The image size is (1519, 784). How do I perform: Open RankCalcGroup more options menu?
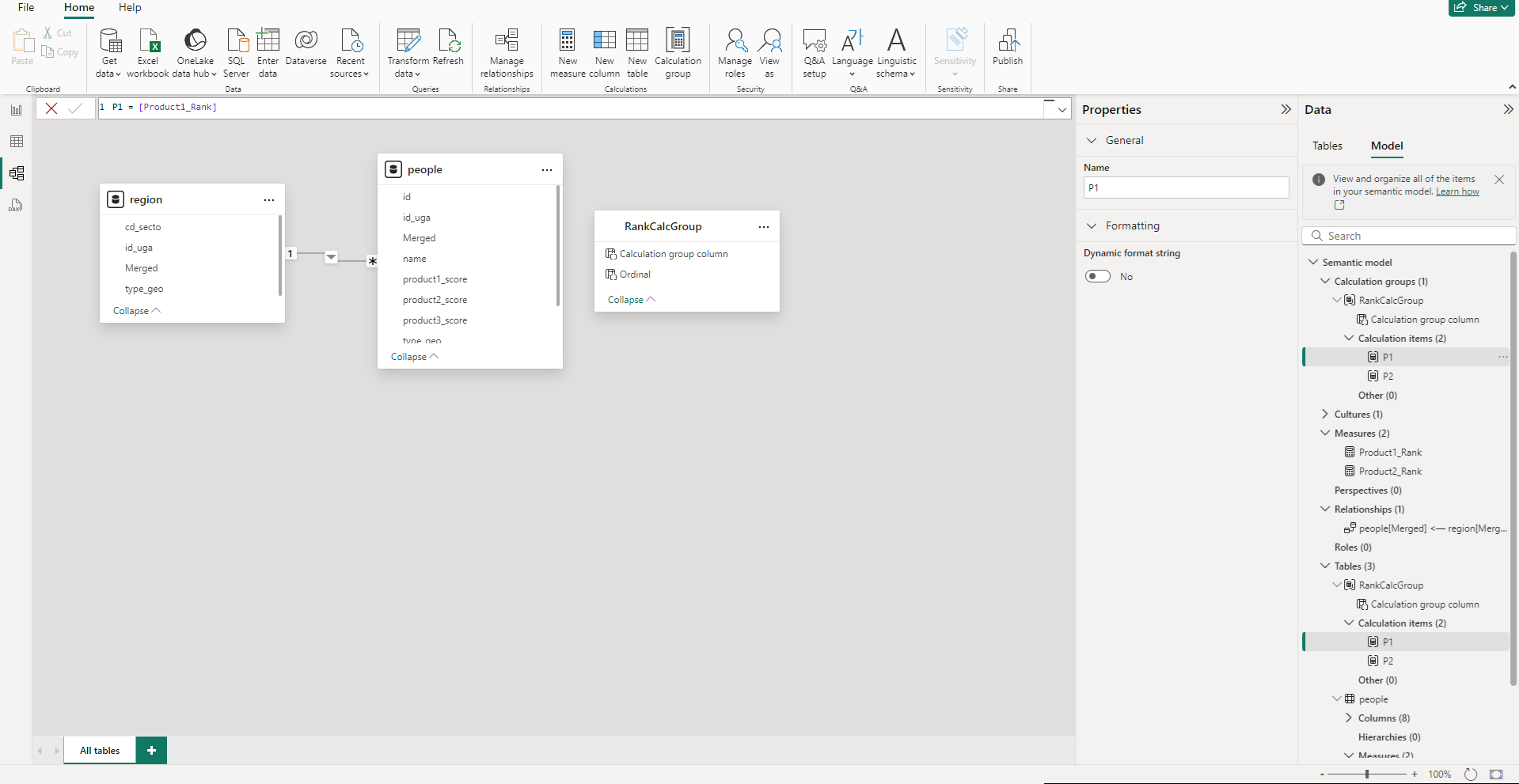coord(764,227)
